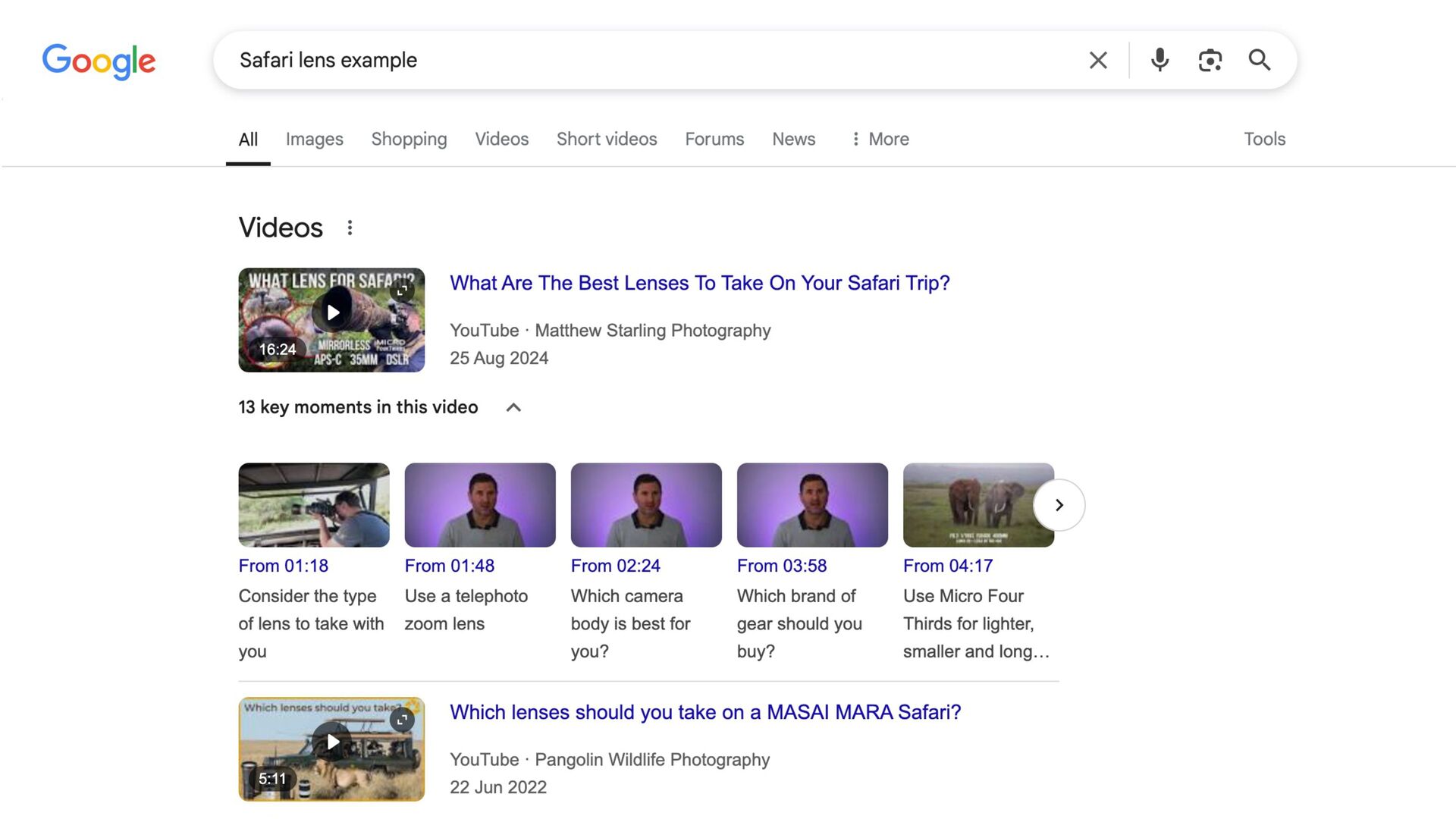Open Google Lens image search icon
1456x819 pixels.
(1210, 60)
